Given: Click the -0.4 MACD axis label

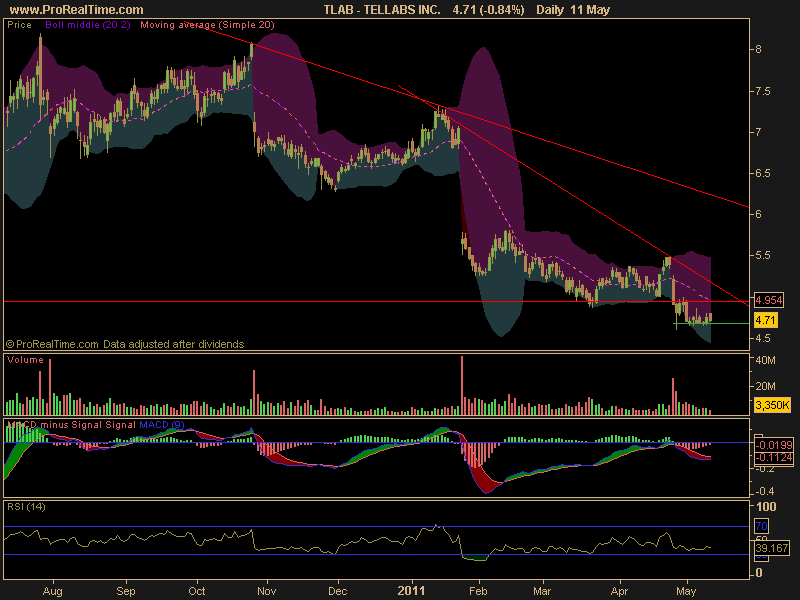Looking at the screenshot, I should point(765,491).
